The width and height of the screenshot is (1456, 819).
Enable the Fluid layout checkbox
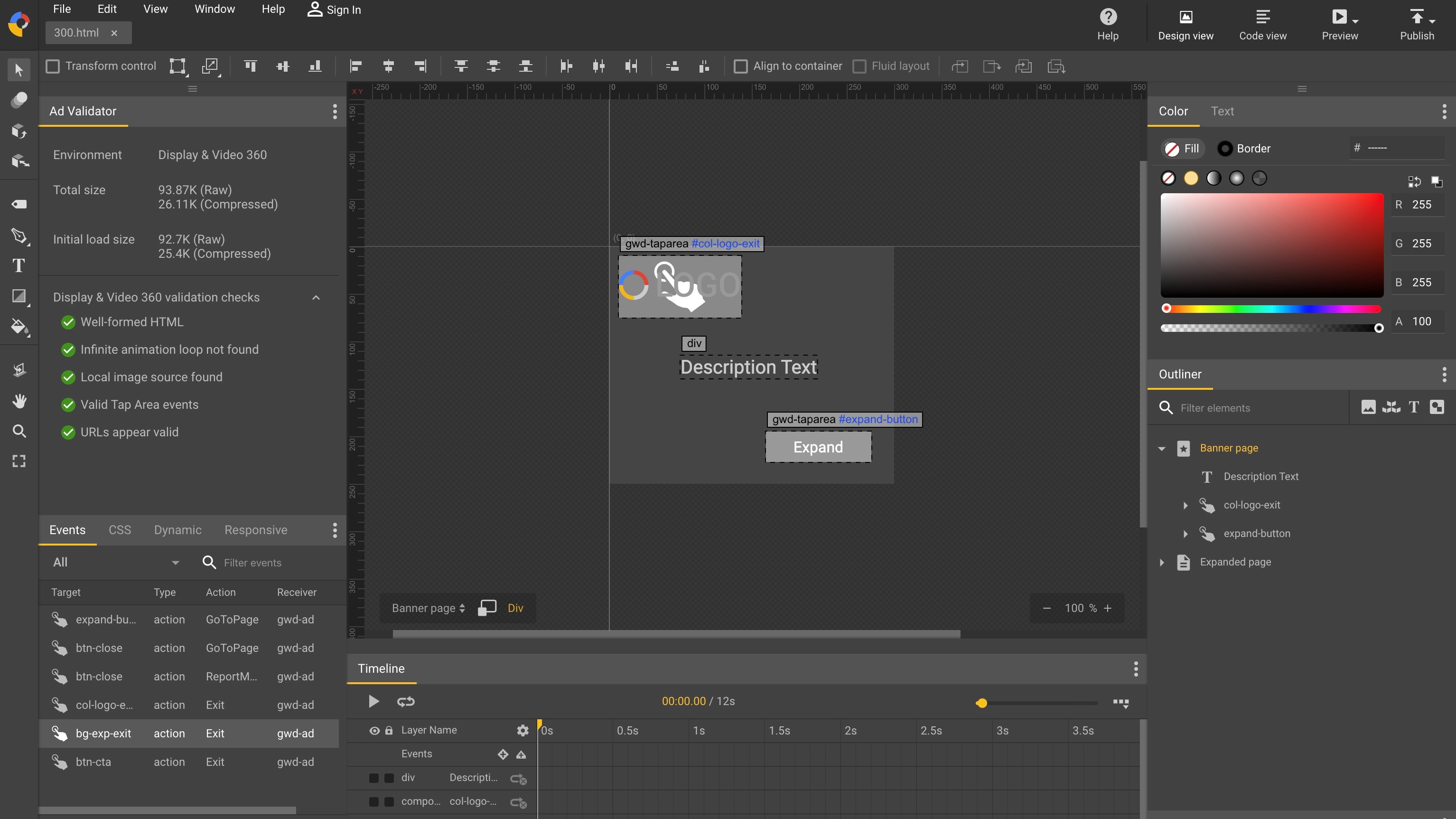tap(860, 66)
